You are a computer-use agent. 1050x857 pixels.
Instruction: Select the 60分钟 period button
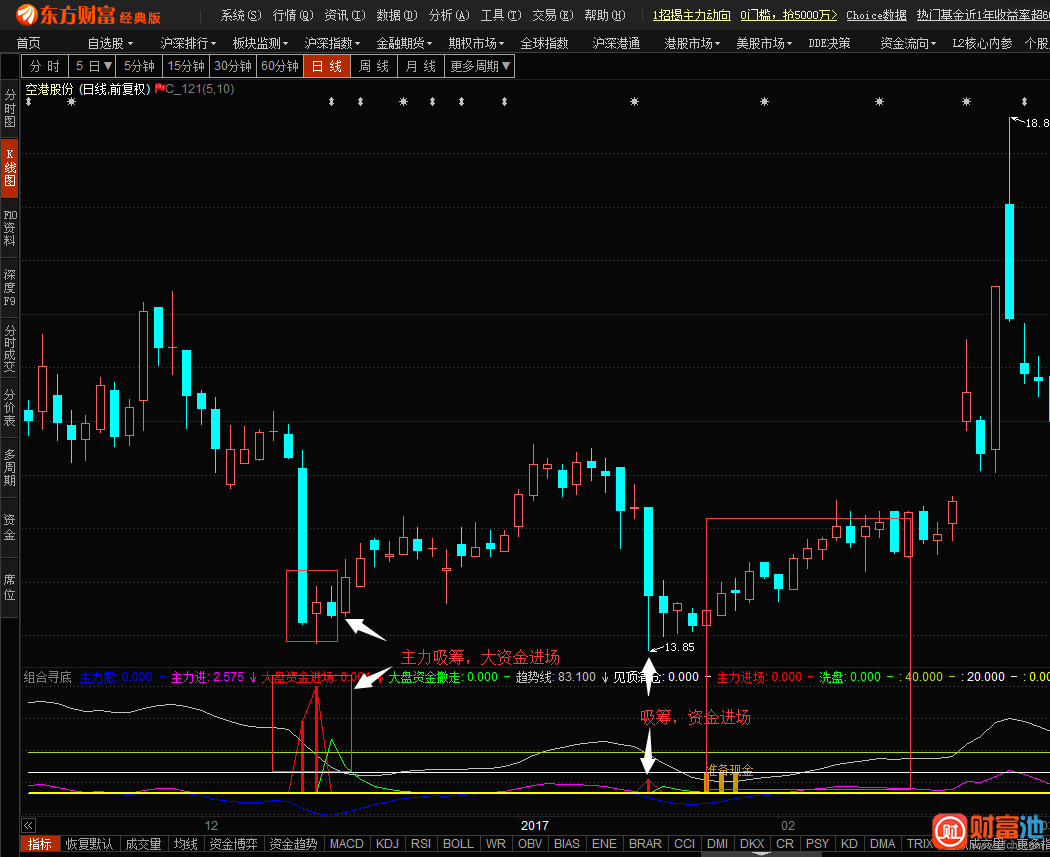coord(279,66)
